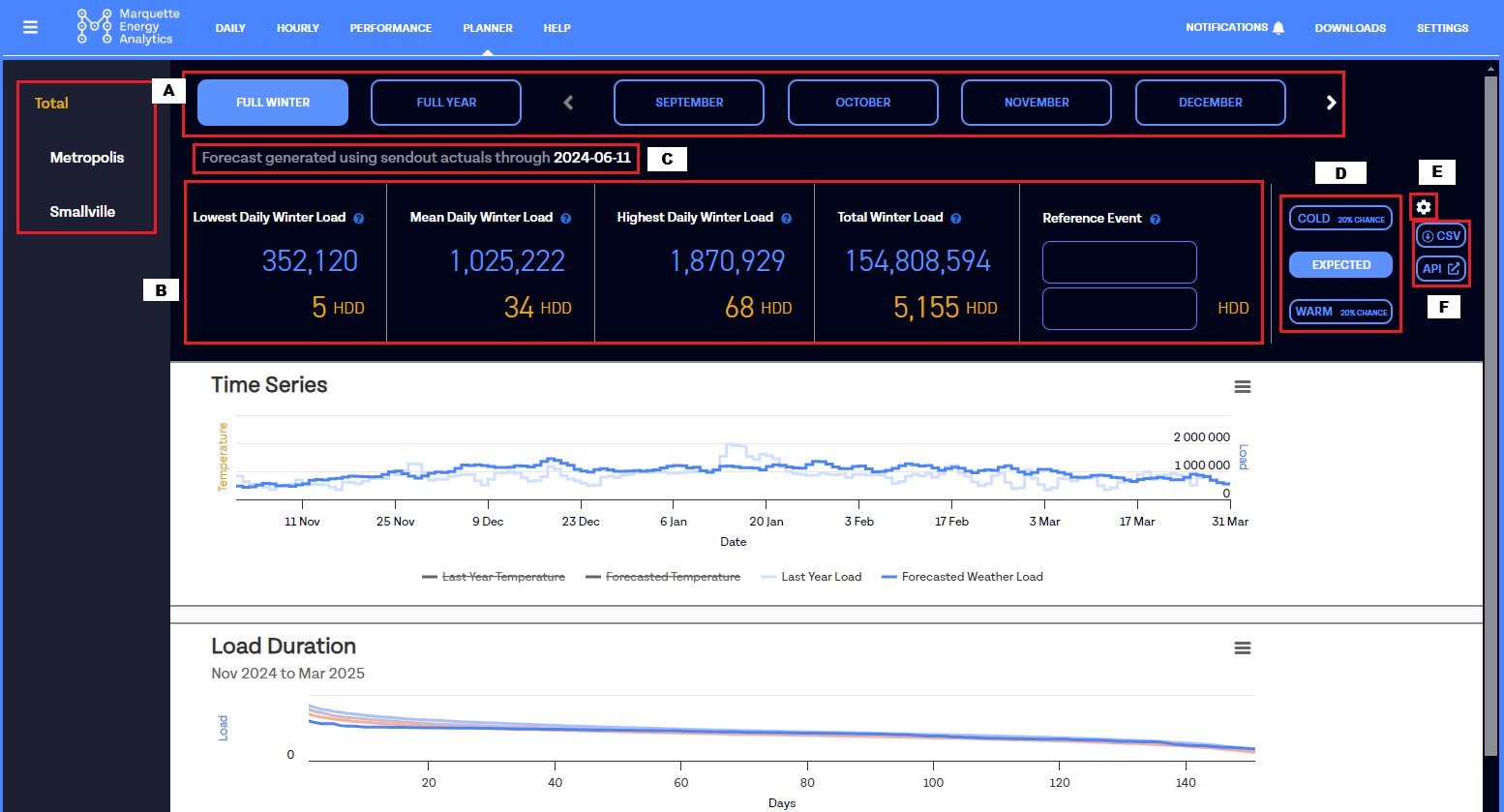Show previous months with left arrow

[x=568, y=103]
